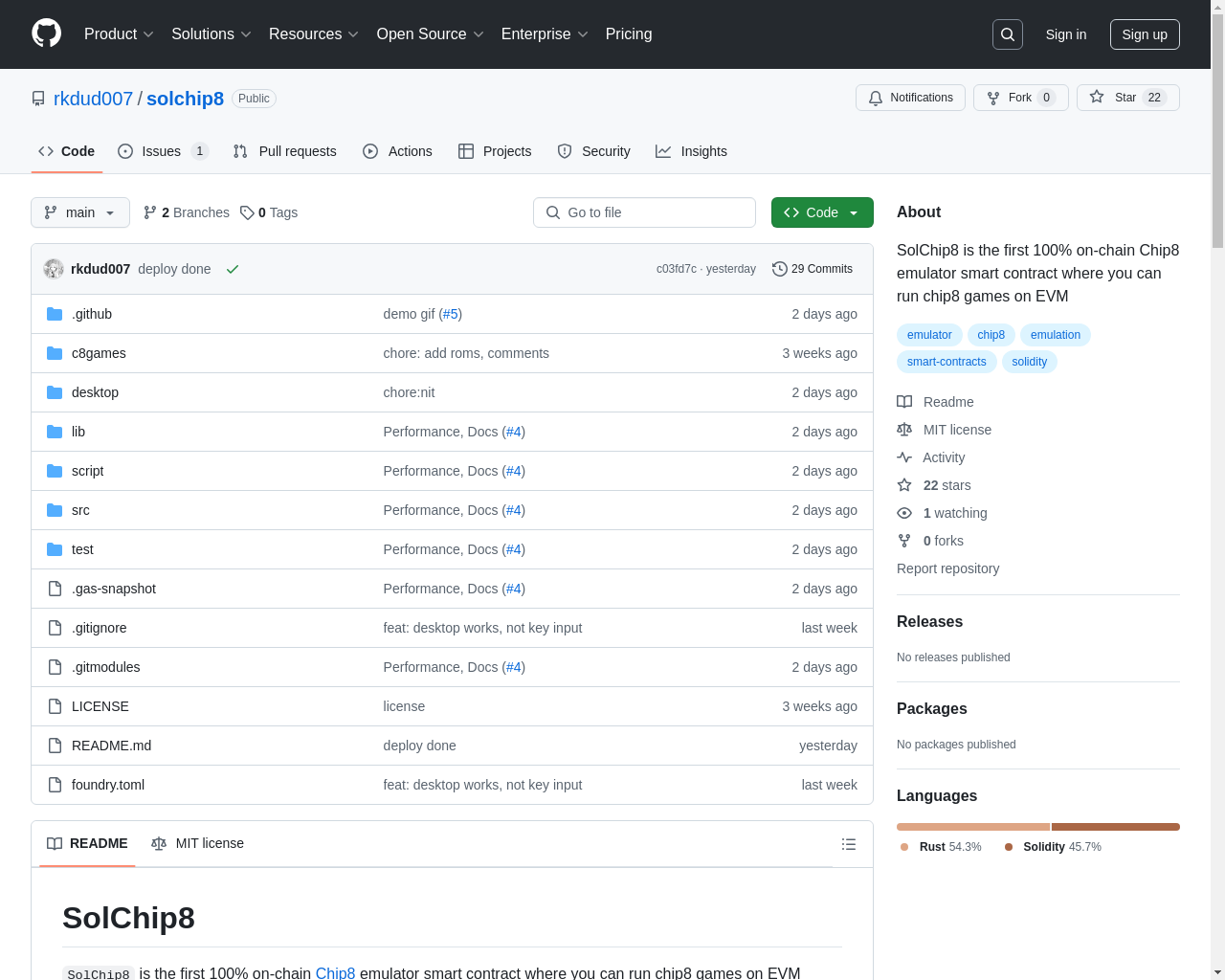Open rkdud007 avatar image
Viewport: 1225px width, 980px height.
[x=54, y=269]
